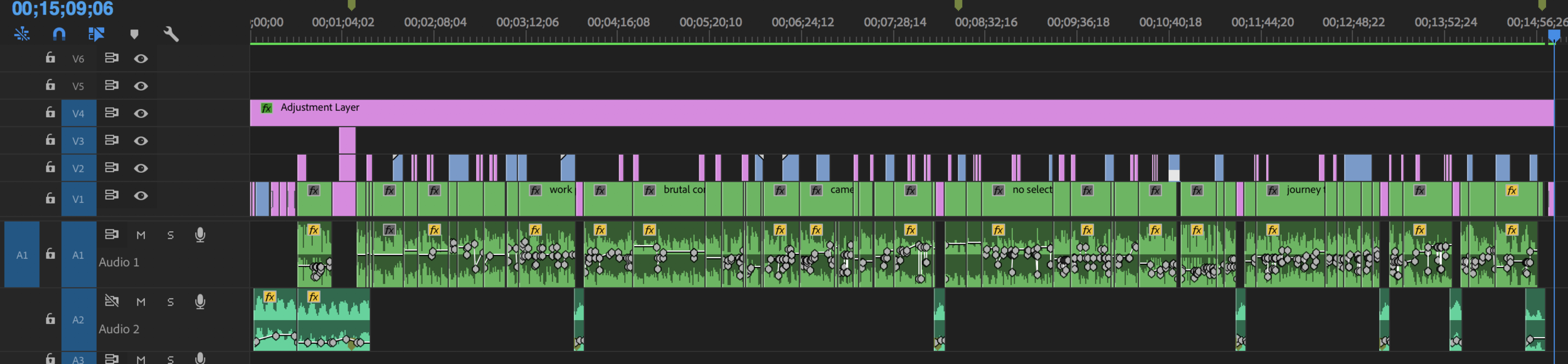Toggle insert sequence as nest option
The width and height of the screenshot is (1568, 364).
22,34
